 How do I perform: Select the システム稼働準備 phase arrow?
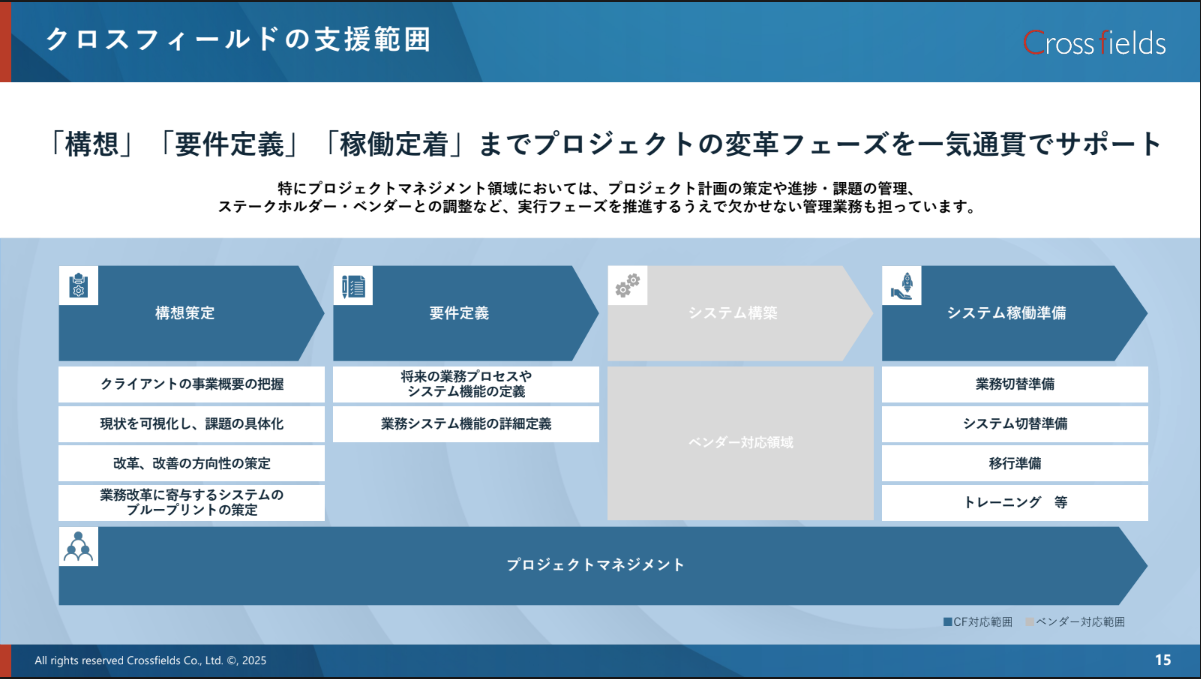coord(1014,313)
